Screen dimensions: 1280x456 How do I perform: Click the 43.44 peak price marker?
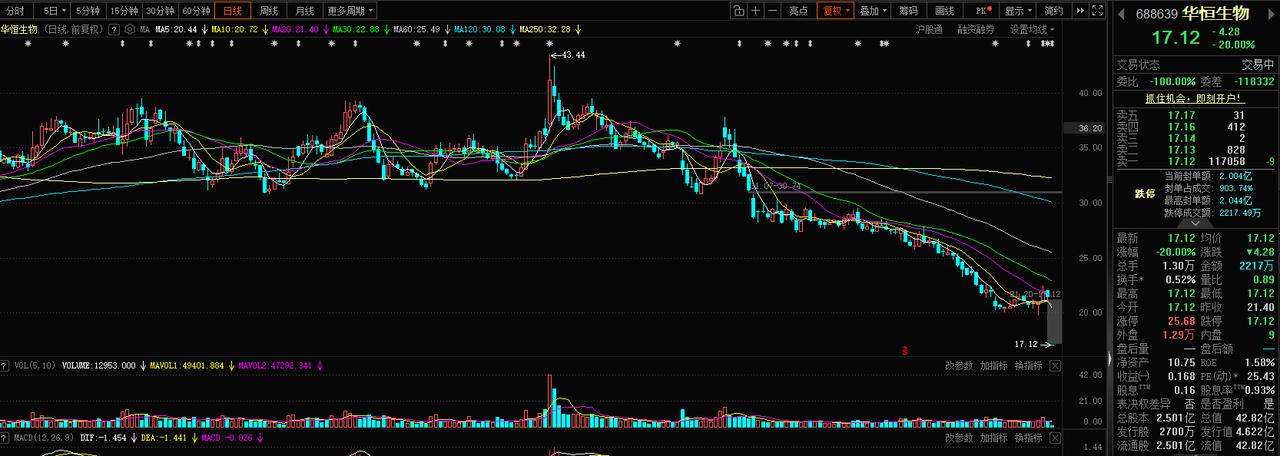point(574,55)
